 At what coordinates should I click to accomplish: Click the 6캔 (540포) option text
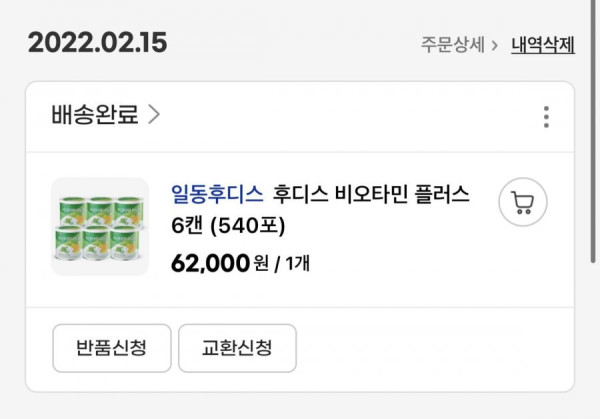point(228,225)
